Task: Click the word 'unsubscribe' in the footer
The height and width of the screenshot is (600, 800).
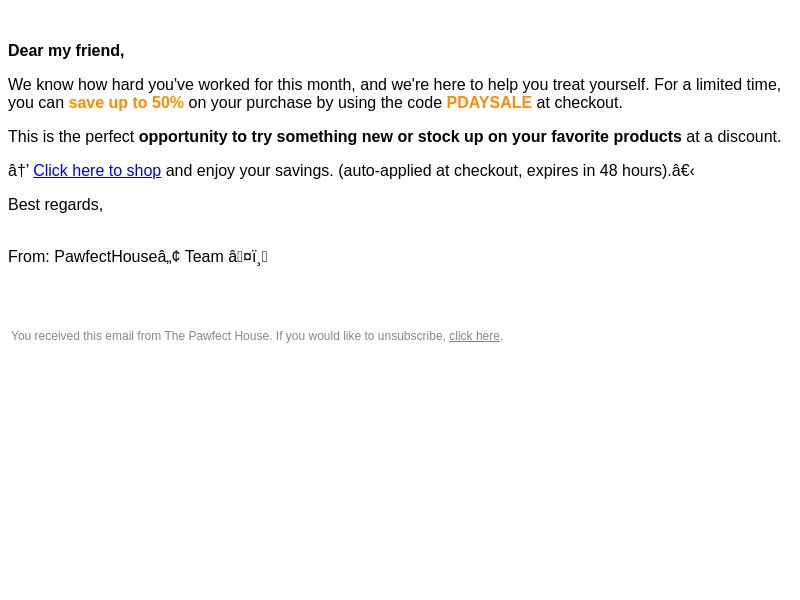Action: [x=411, y=336]
